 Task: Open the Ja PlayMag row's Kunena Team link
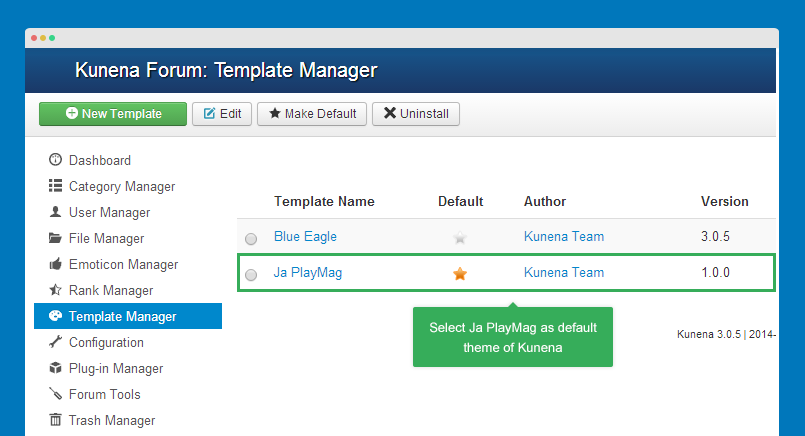point(564,273)
